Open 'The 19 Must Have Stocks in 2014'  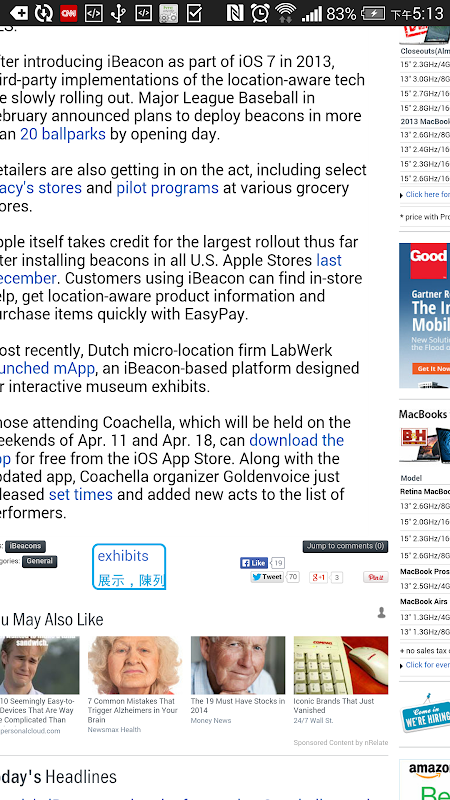238,706
